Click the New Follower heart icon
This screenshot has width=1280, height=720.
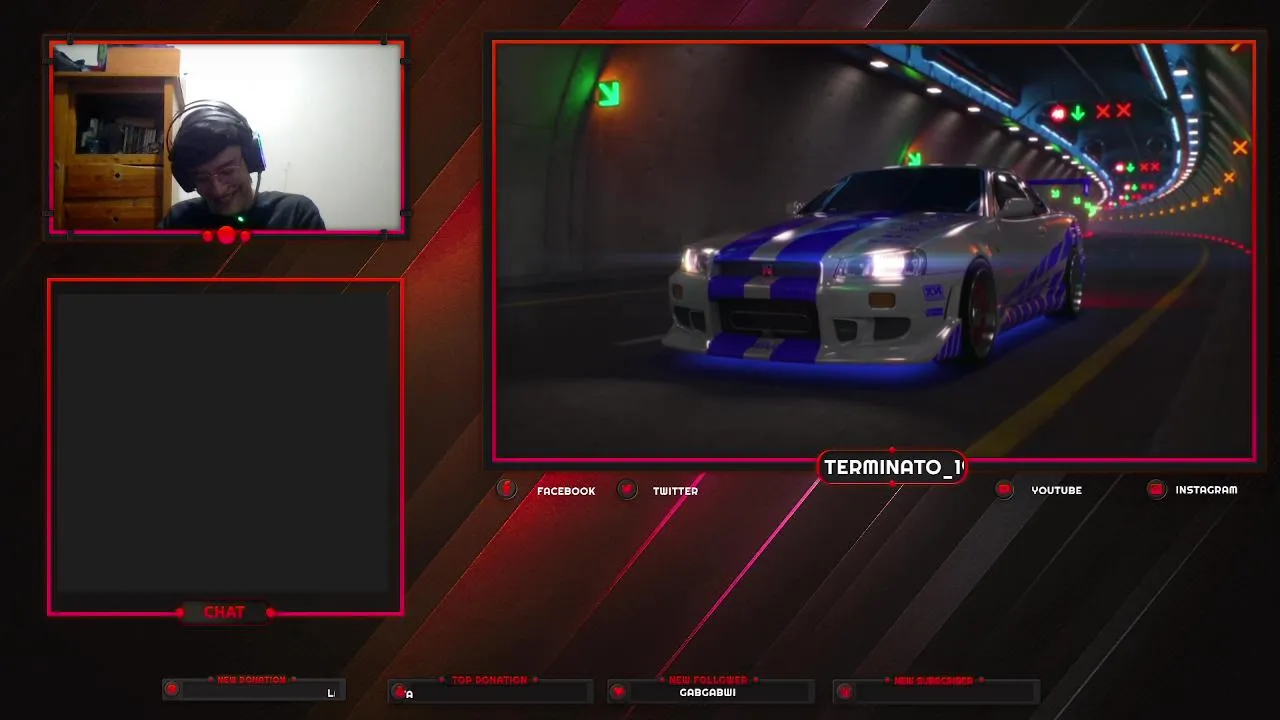tap(618, 691)
